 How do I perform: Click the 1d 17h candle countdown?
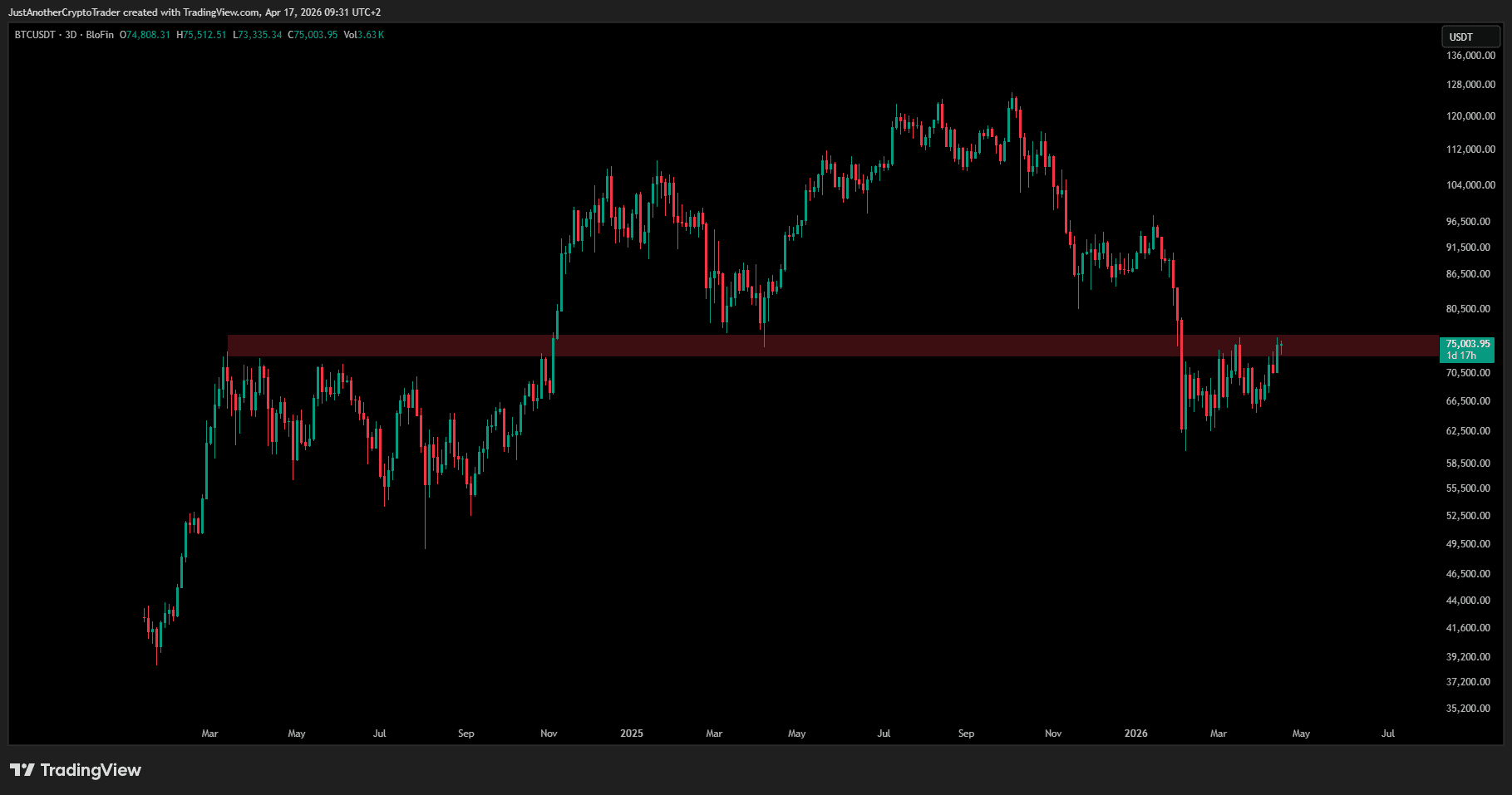tap(1461, 356)
